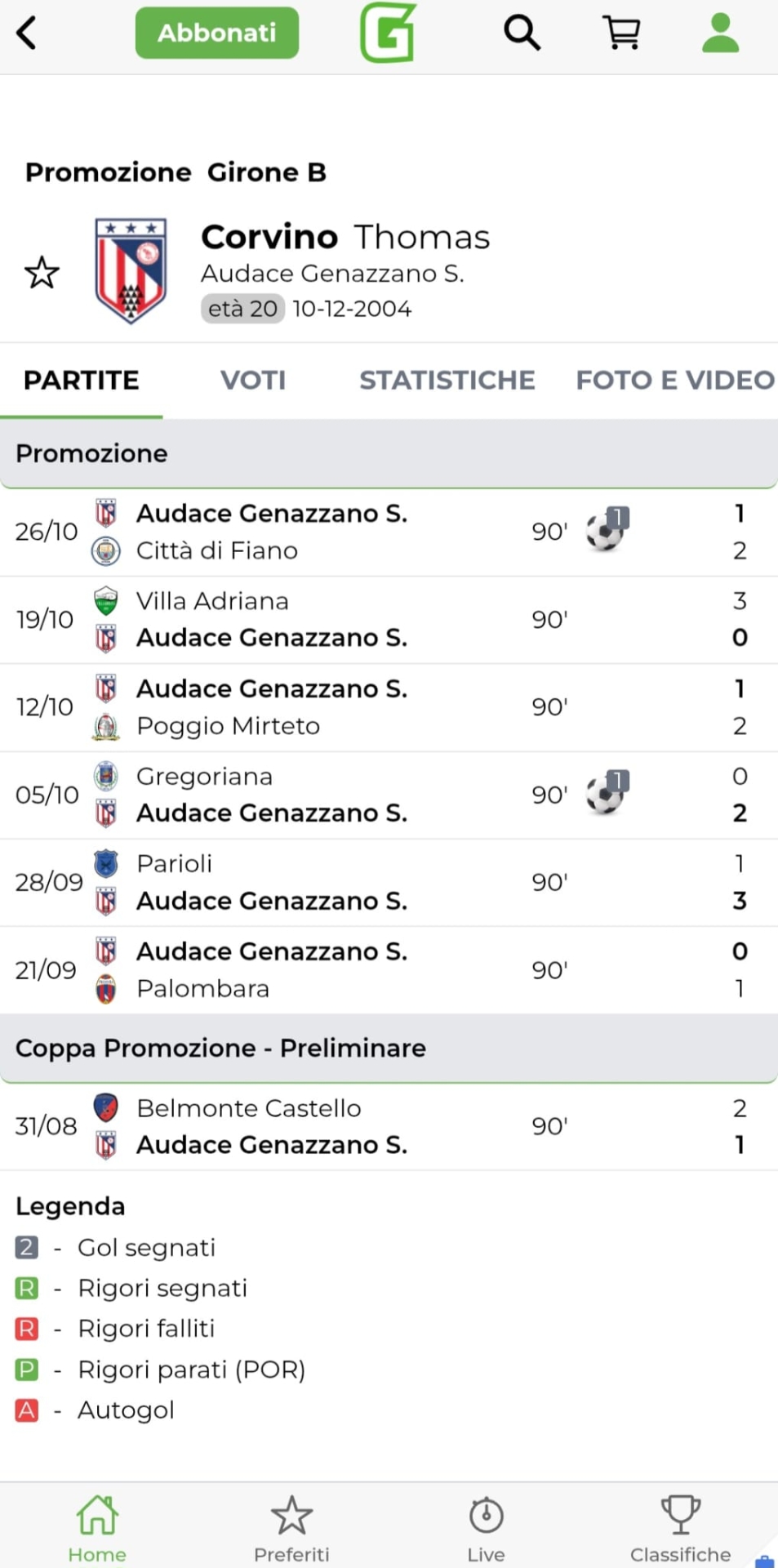Open the user profile icon
Image resolution: width=778 pixels, height=1568 pixels.
click(x=720, y=33)
